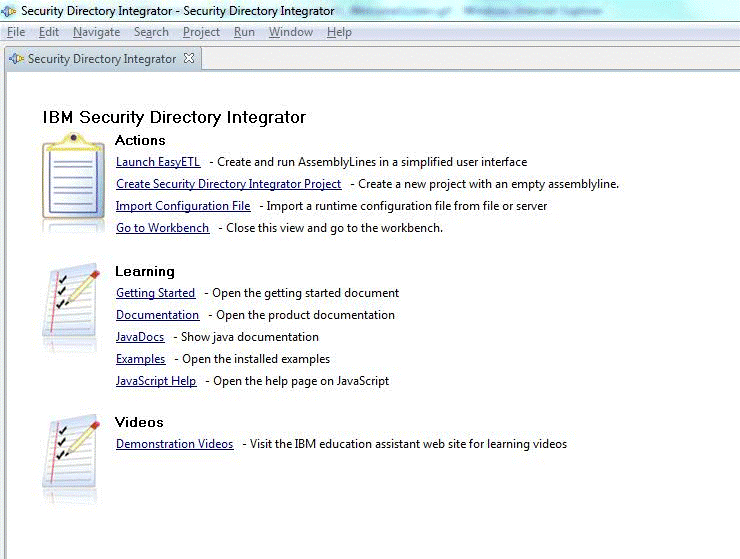Open the File menu
The image size is (740, 559).
pos(16,32)
